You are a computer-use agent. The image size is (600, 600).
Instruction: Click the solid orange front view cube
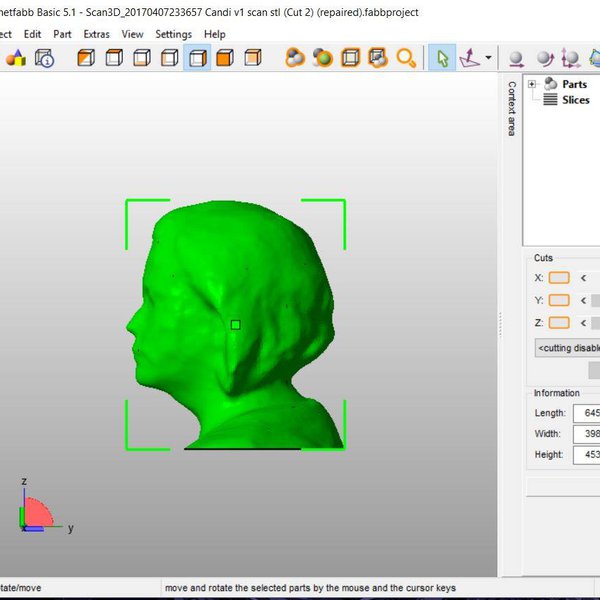(x=225, y=58)
